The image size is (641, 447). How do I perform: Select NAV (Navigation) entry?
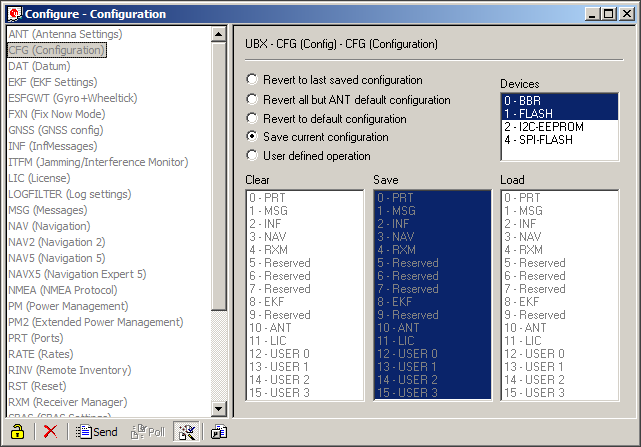tap(49, 226)
